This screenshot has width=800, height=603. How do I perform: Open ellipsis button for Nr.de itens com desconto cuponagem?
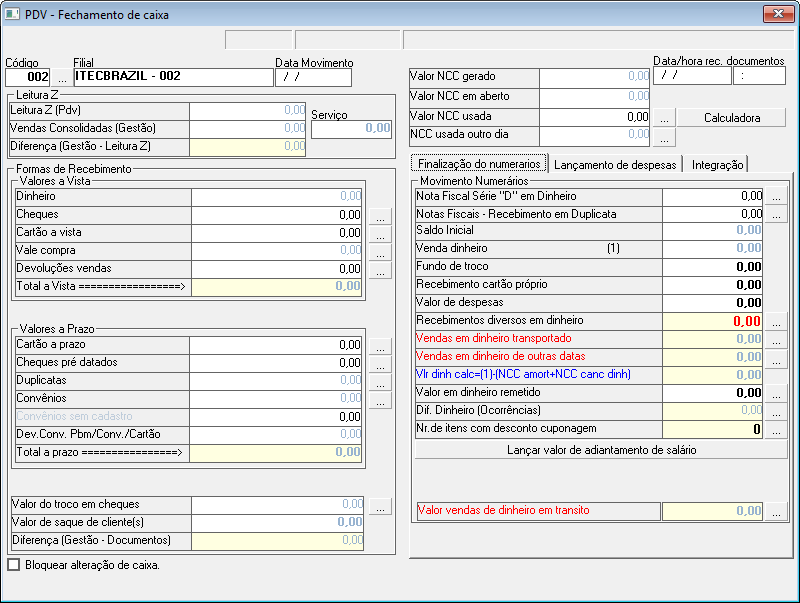(x=776, y=430)
